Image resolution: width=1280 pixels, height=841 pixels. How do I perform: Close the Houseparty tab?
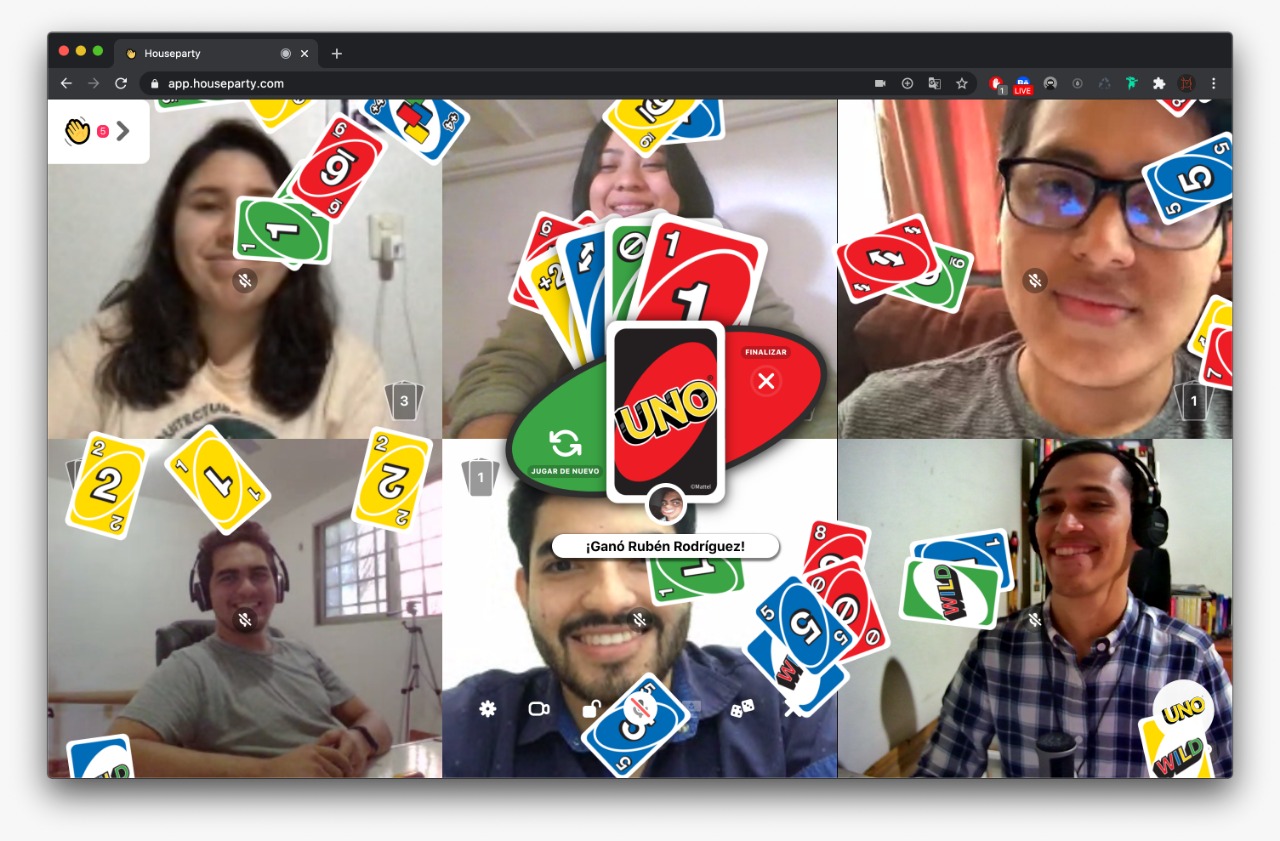(x=305, y=54)
